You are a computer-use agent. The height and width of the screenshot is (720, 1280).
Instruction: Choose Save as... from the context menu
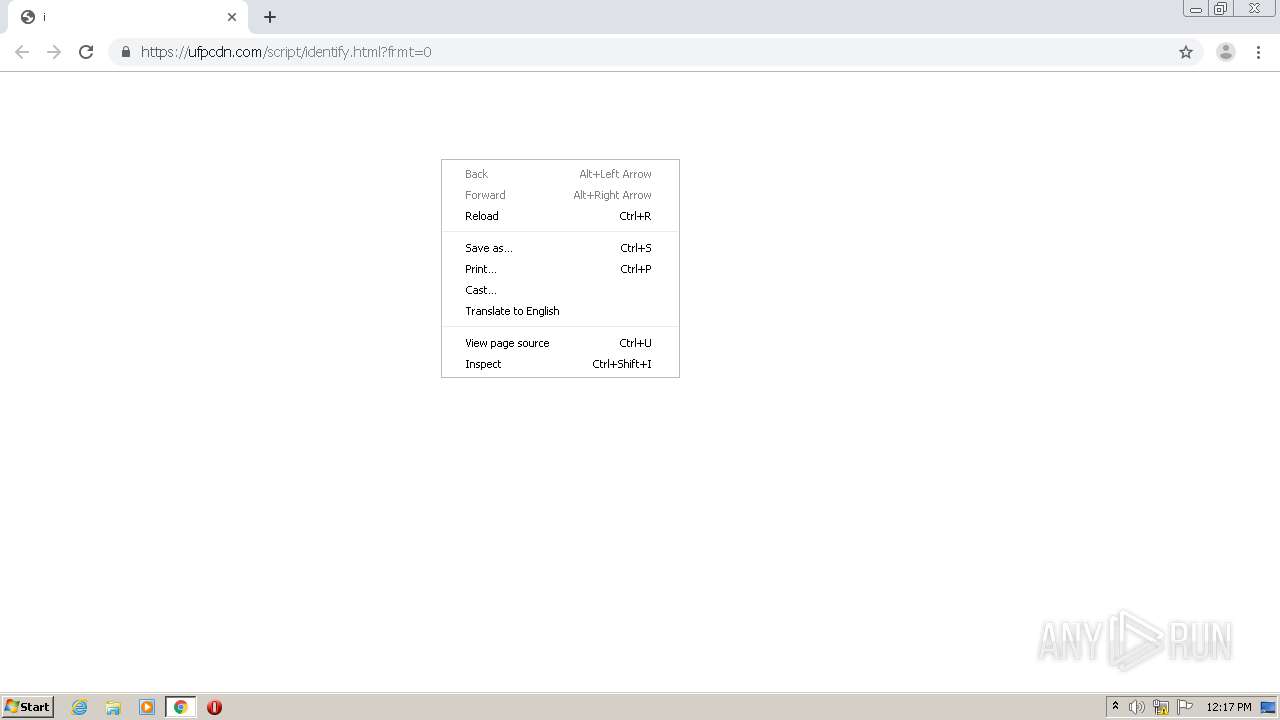click(x=560, y=248)
